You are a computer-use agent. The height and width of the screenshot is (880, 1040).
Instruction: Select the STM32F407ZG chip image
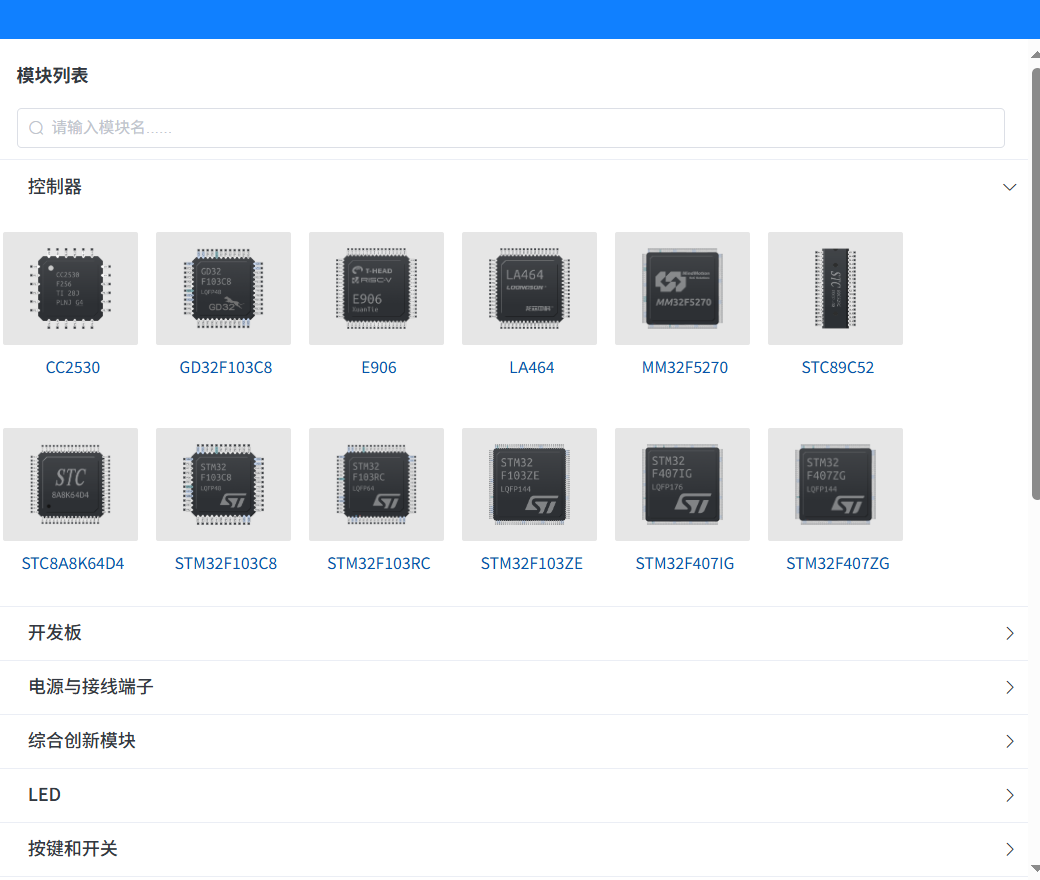coord(835,484)
